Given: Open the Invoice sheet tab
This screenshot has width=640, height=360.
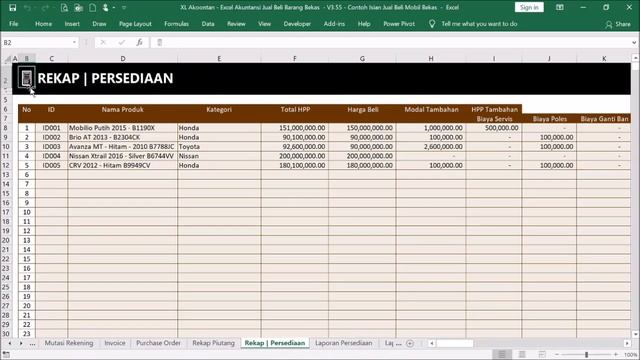Looking at the screenshot, I should (115, 343).
